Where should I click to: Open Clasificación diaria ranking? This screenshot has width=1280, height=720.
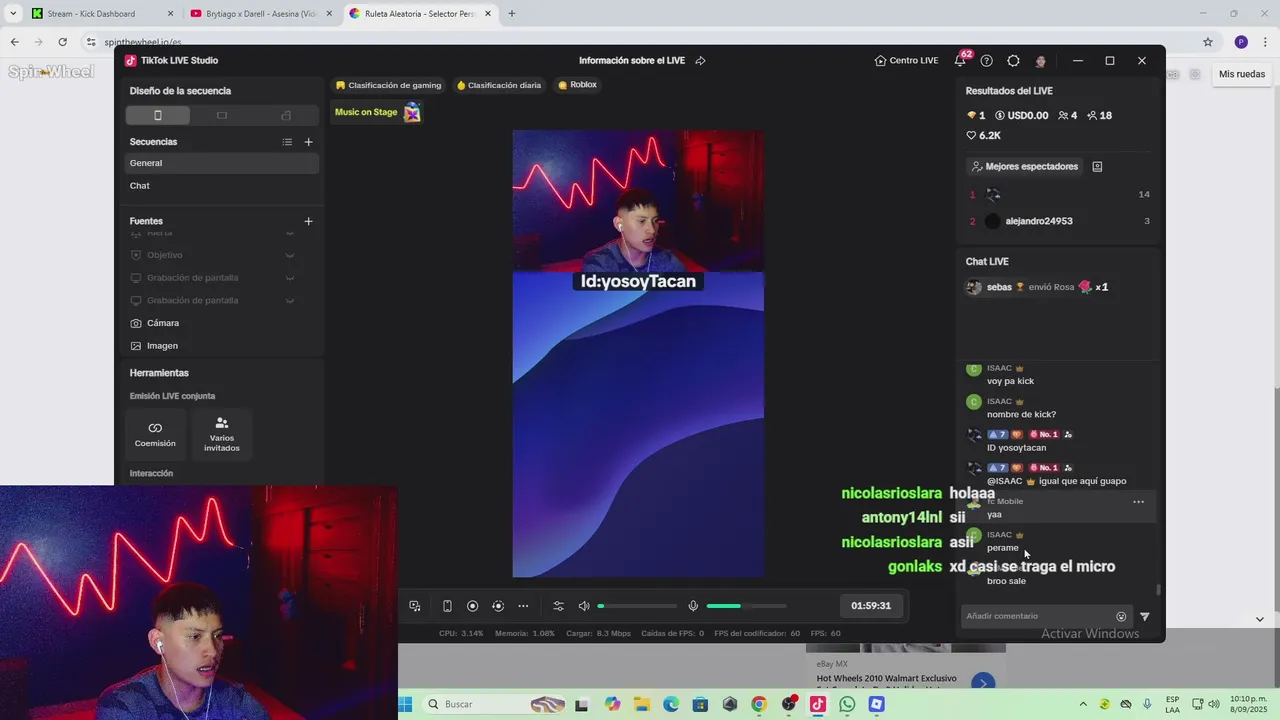499,85
